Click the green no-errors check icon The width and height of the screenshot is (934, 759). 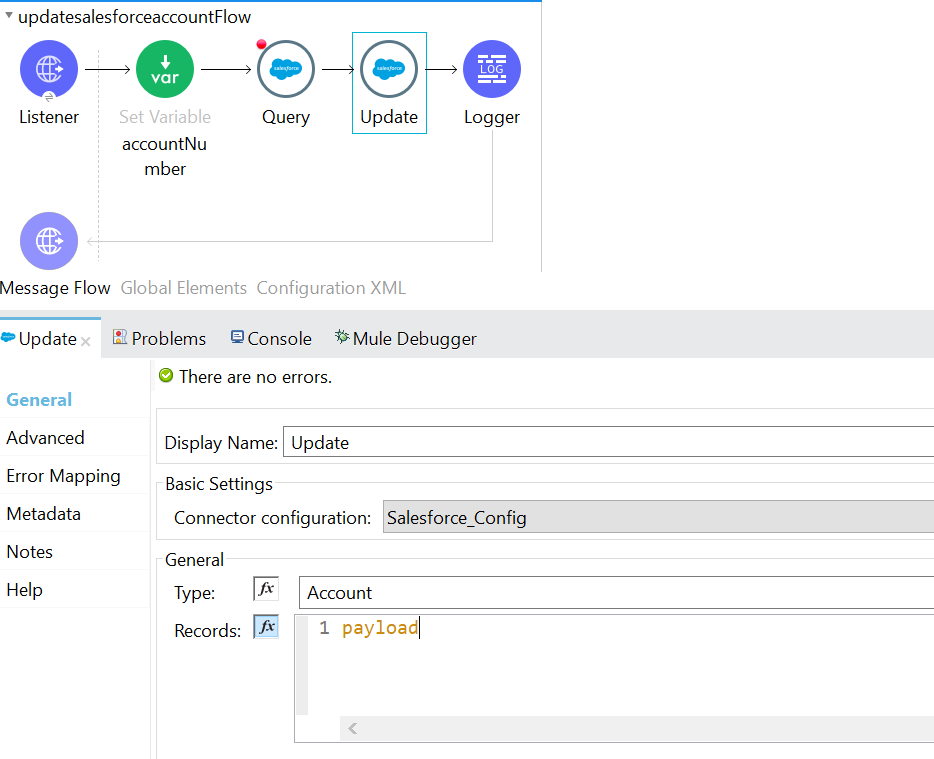click(x=166, y=375)
